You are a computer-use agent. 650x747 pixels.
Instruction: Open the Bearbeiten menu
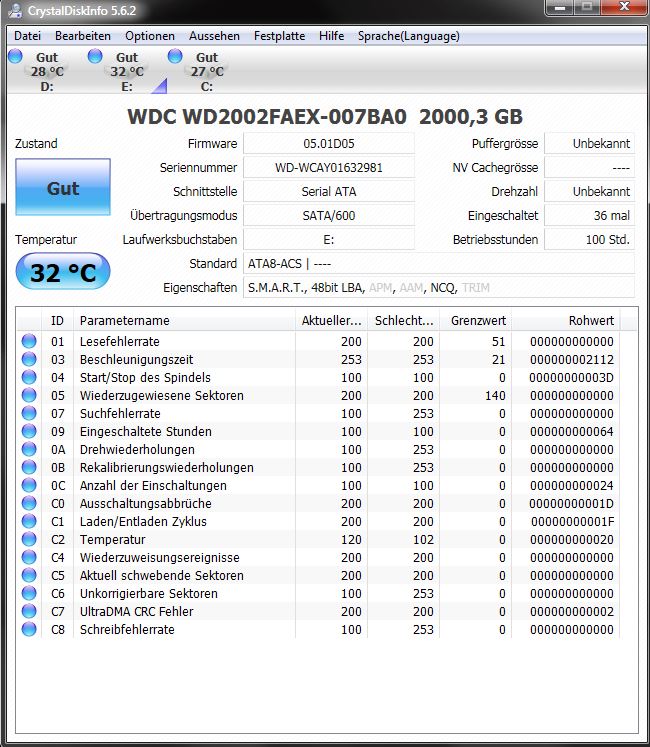tap(83, 36)
